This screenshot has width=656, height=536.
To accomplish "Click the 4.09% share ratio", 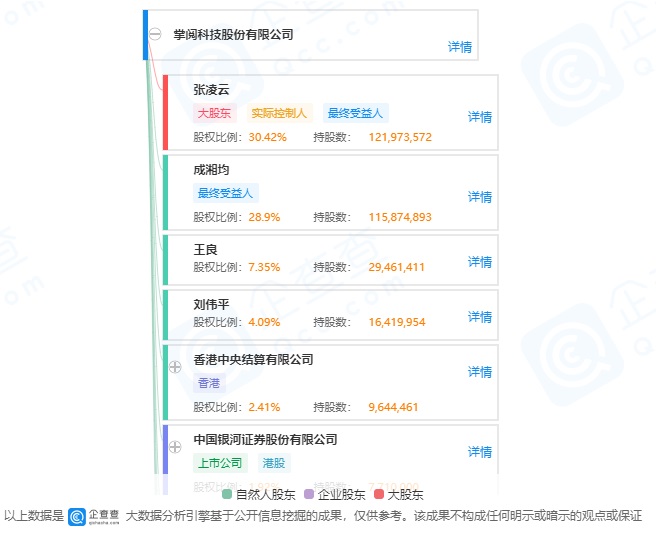I will 264,322.
